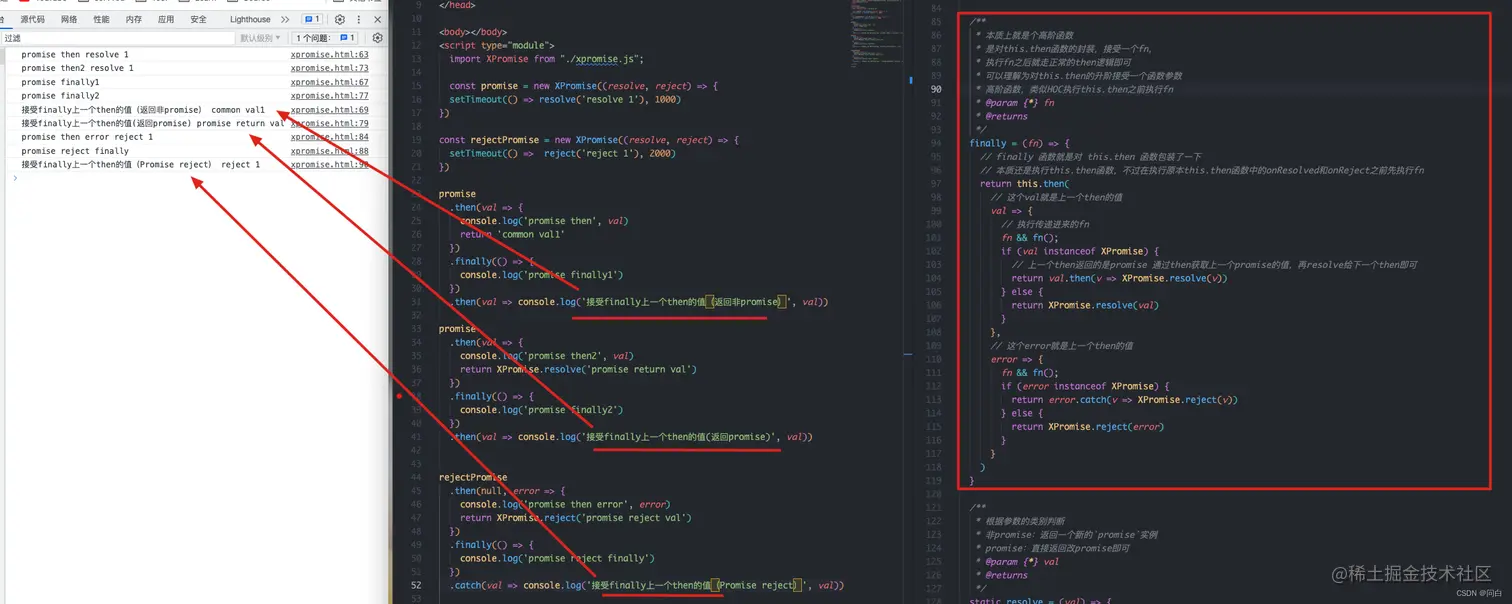Select log 'promise then2 resolve 1'

77,68
